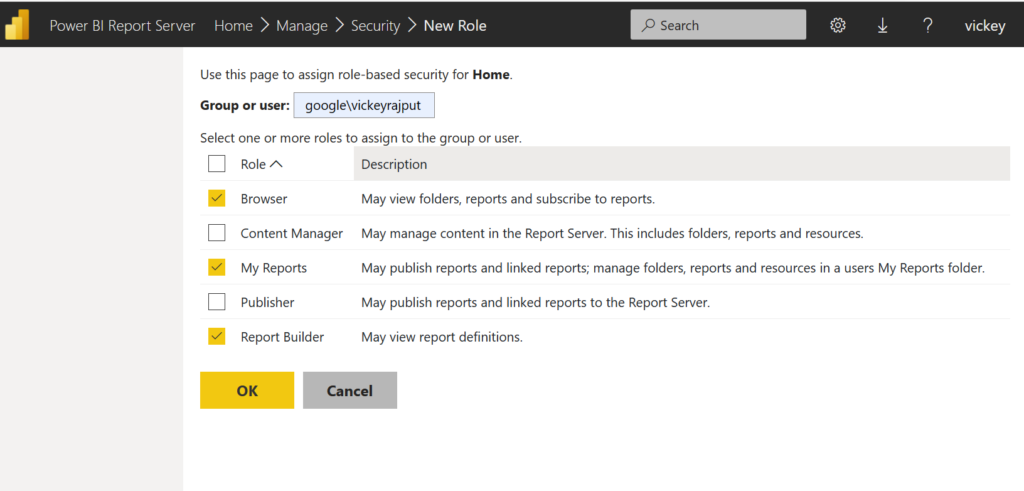1024x491 pixels.
Task: Uncheck the Report Builder role checkbox
Action: [217, 336]
